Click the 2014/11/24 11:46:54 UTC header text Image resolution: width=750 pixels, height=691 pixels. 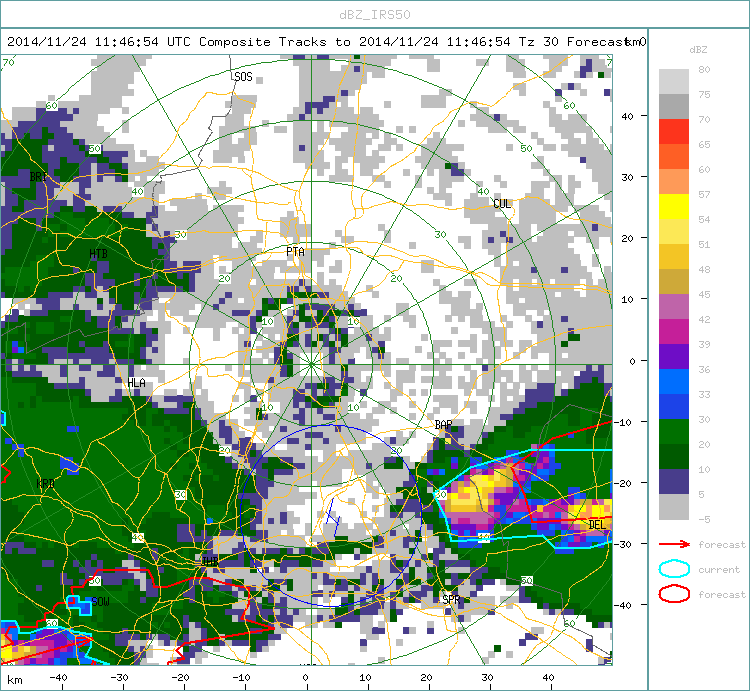(99, 42)
